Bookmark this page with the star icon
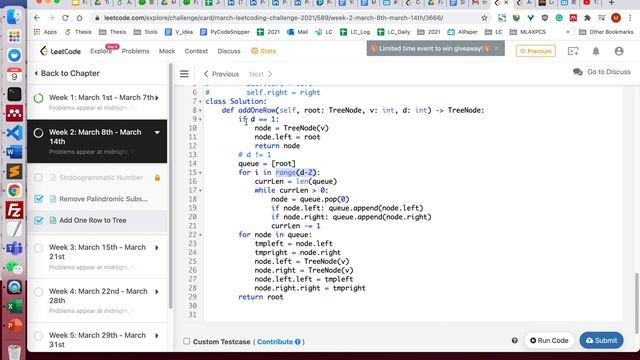Screen dimensions: 640x360 click(484, 18)
